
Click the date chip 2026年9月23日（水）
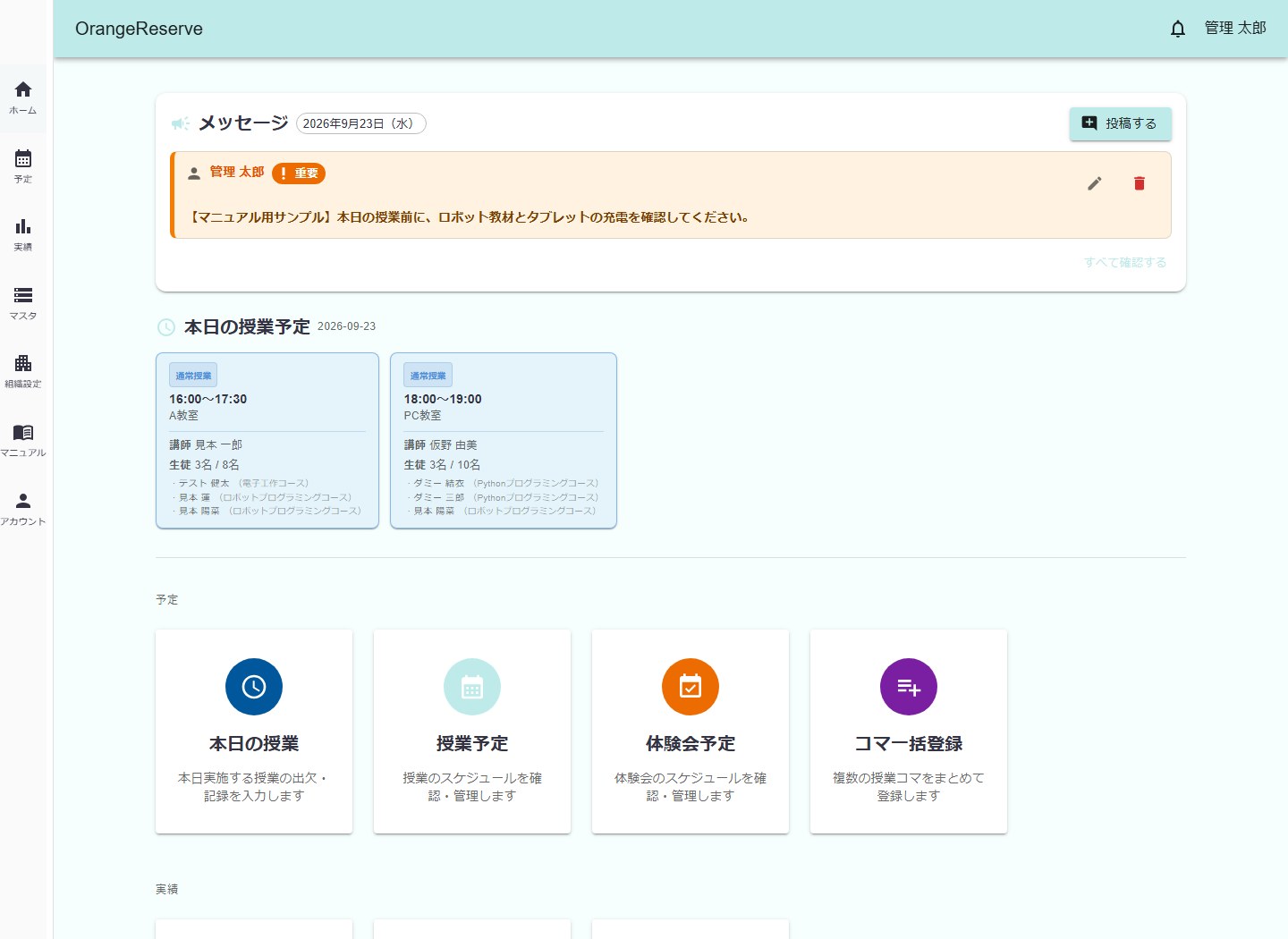pyautogui.click(x=361, y=123)
